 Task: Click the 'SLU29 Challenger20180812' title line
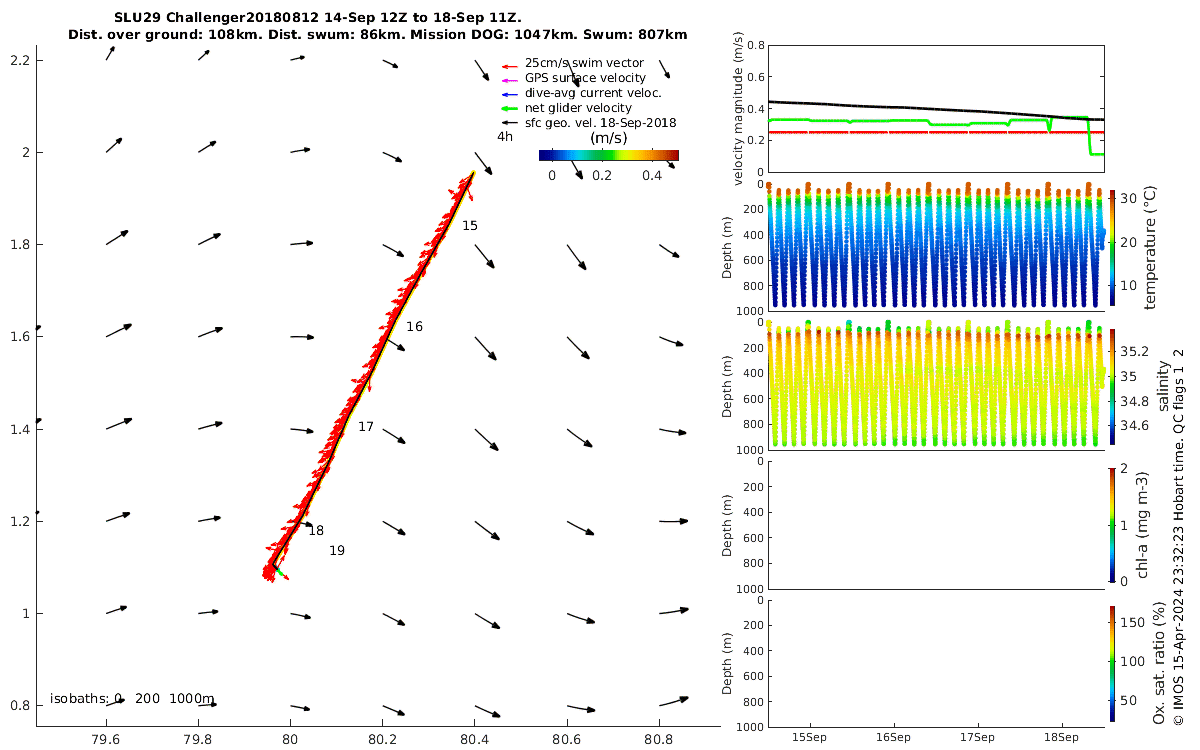318,18
